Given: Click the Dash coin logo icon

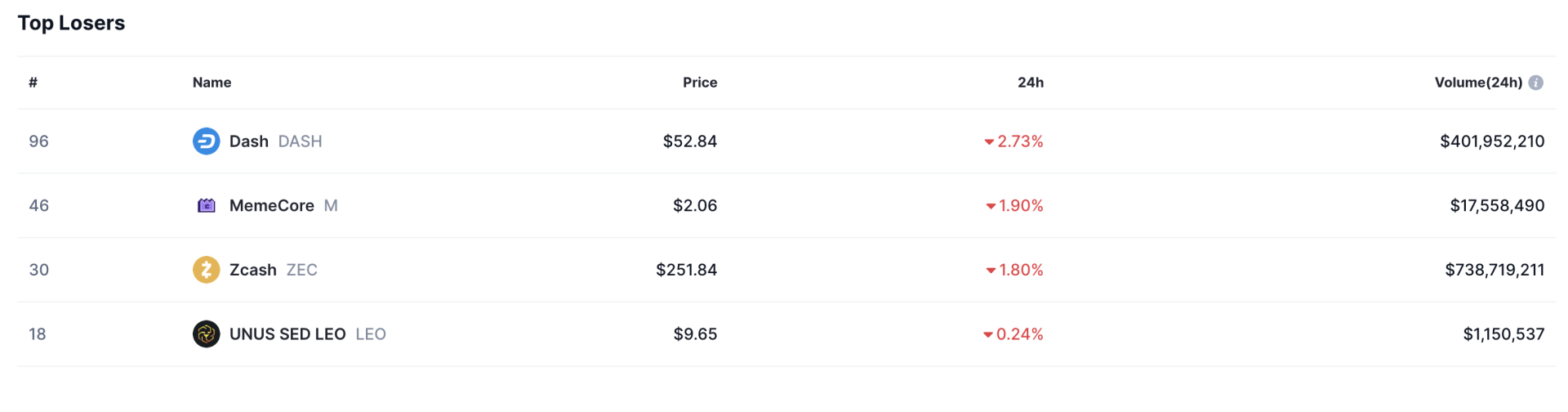Looking at the screenshot, I should coord(206,141).
